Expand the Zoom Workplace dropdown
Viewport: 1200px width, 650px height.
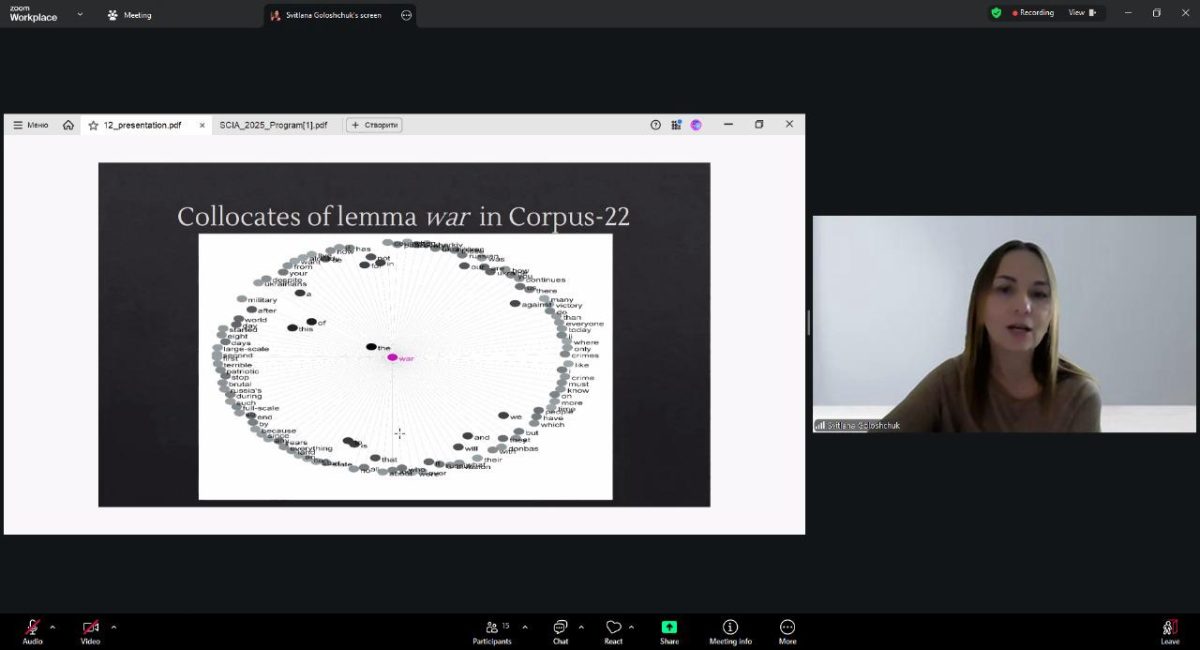(80, 15)
